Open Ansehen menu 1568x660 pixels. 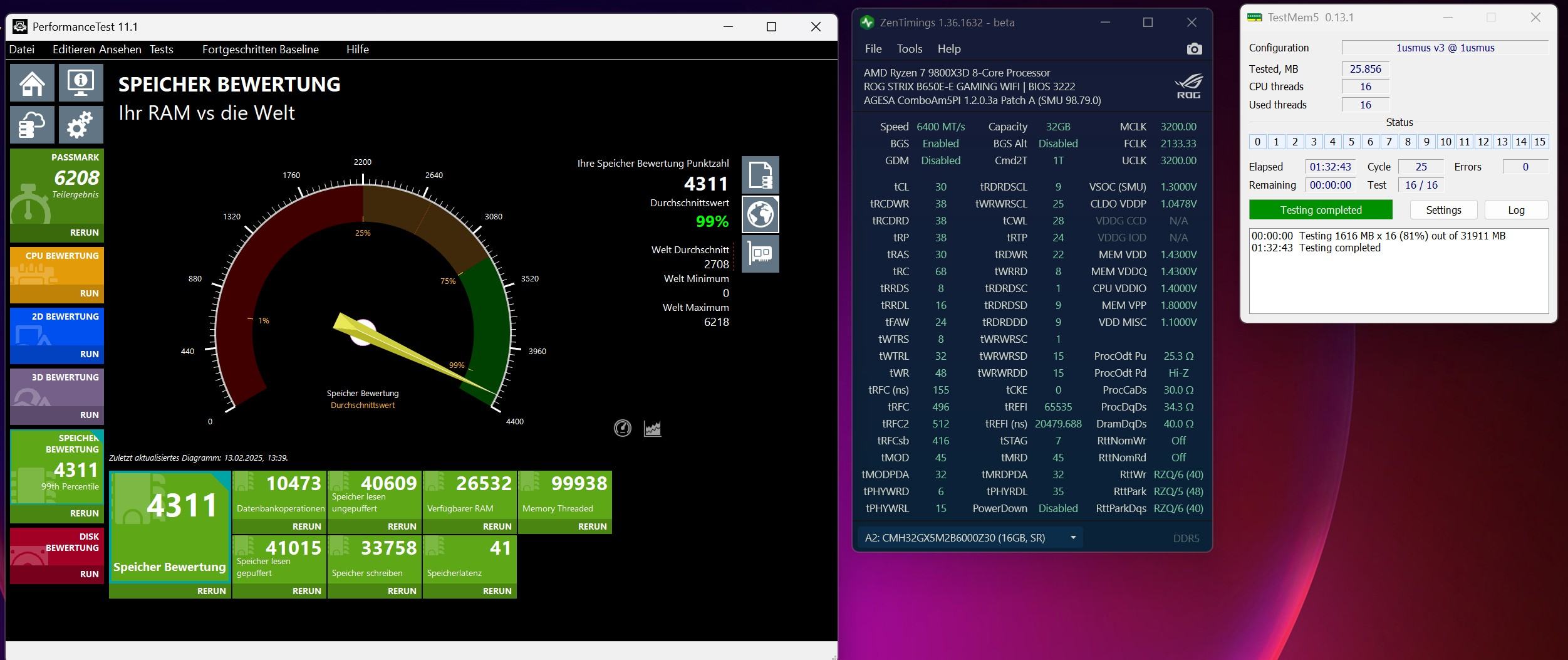120,50
